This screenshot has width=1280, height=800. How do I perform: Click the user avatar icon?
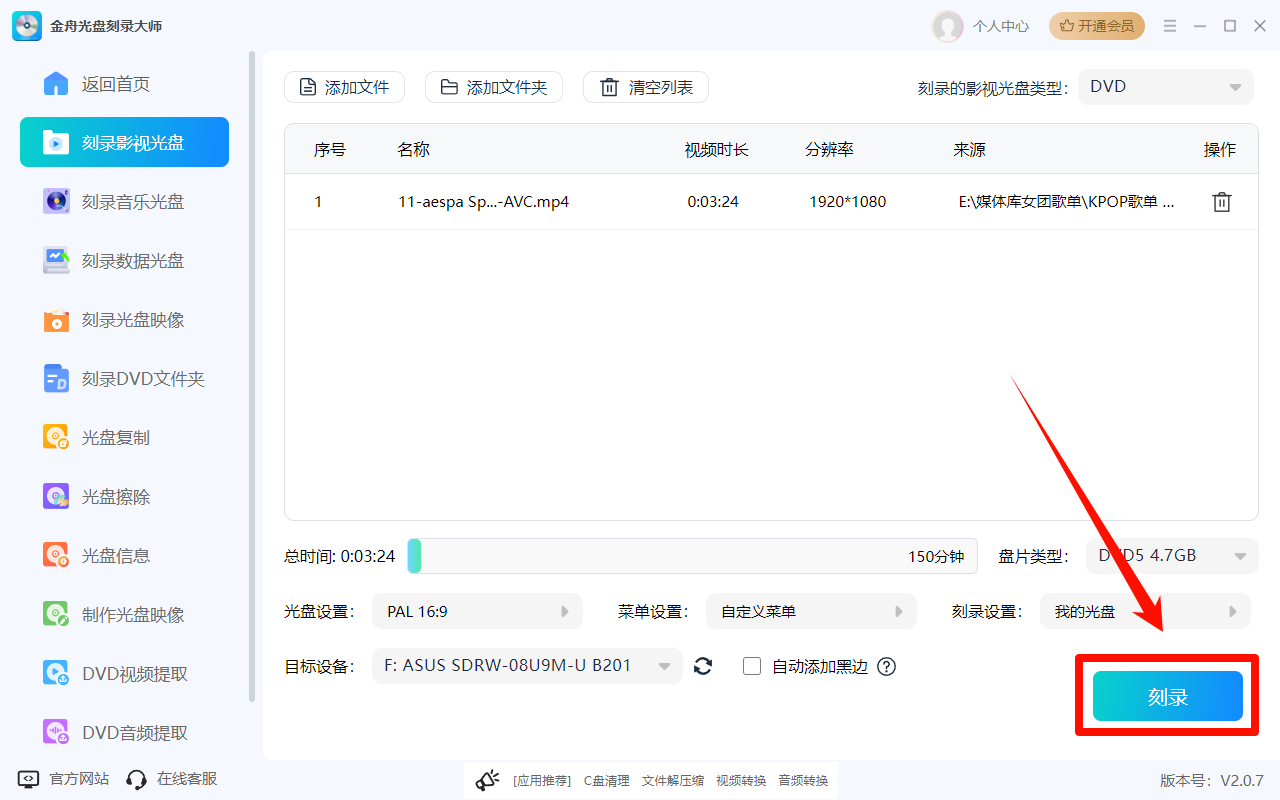(x=947, y=26)
